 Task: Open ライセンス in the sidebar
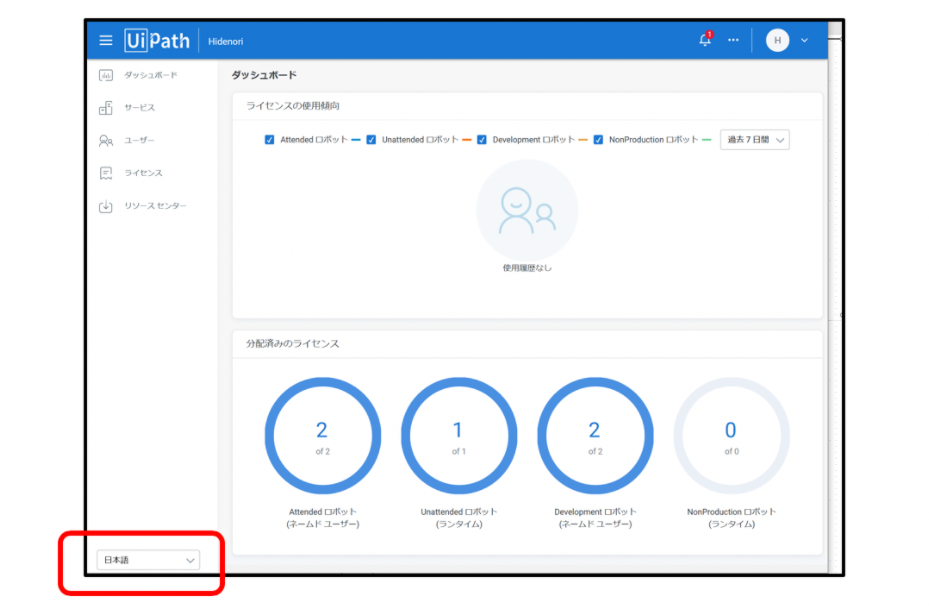coord(143,174)
